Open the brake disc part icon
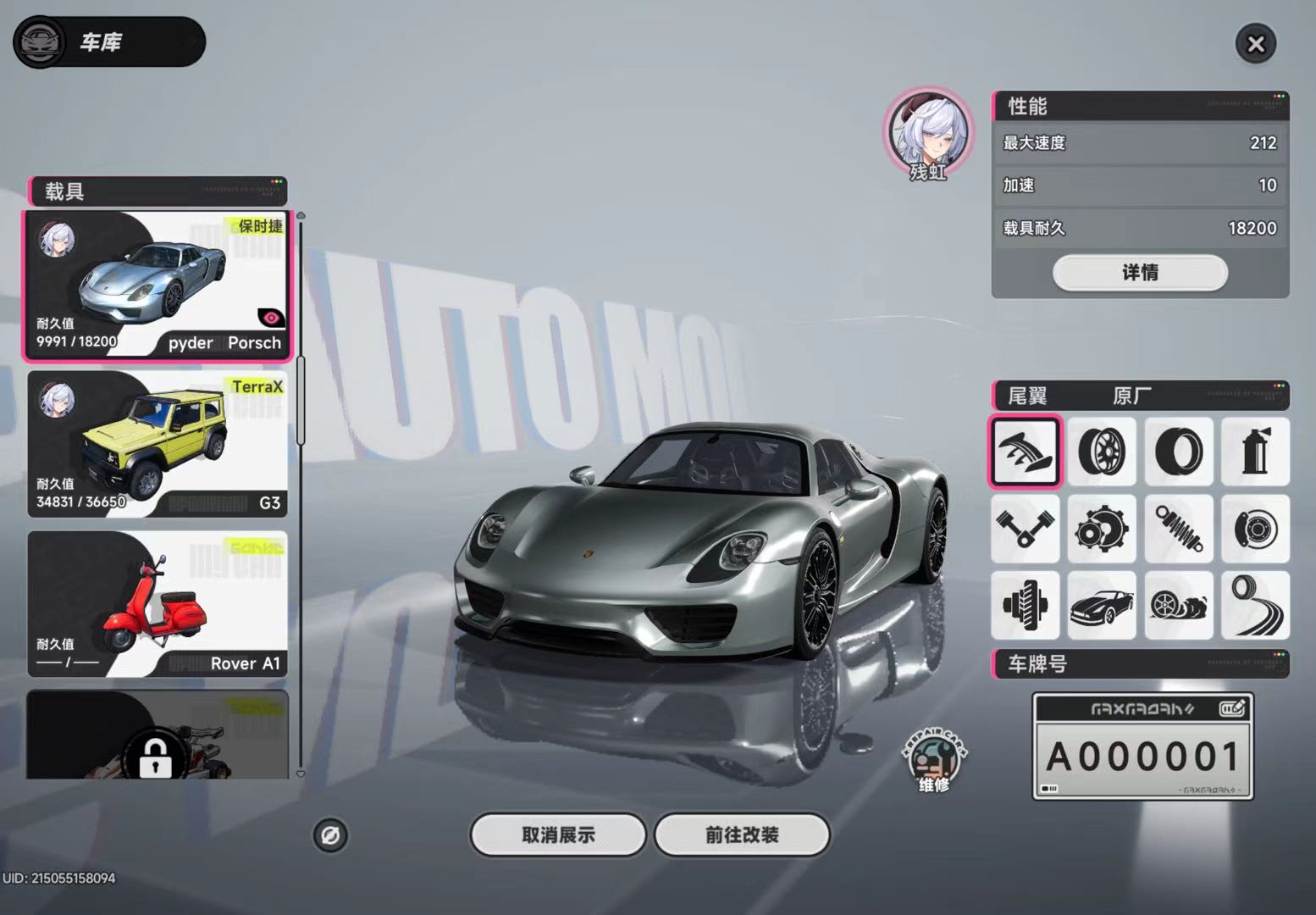The image size is (1316, 915). click(x=1256, y=529)
